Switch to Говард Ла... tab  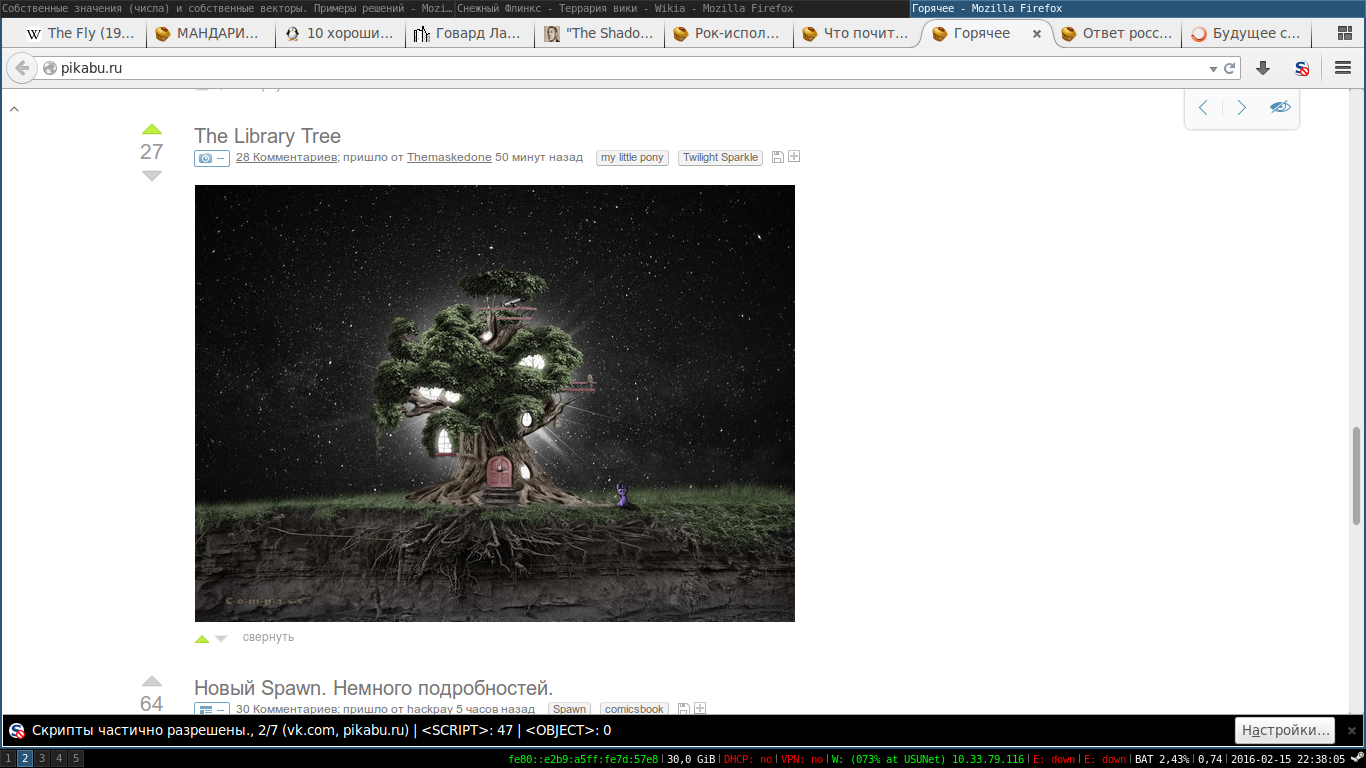coord(469,33)
